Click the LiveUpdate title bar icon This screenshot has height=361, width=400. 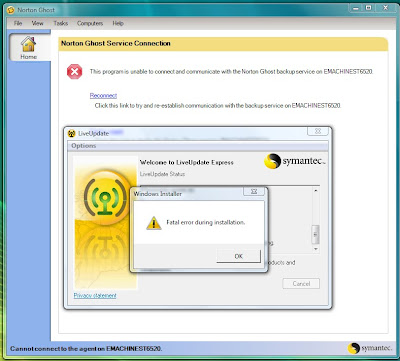coord(71,134)
